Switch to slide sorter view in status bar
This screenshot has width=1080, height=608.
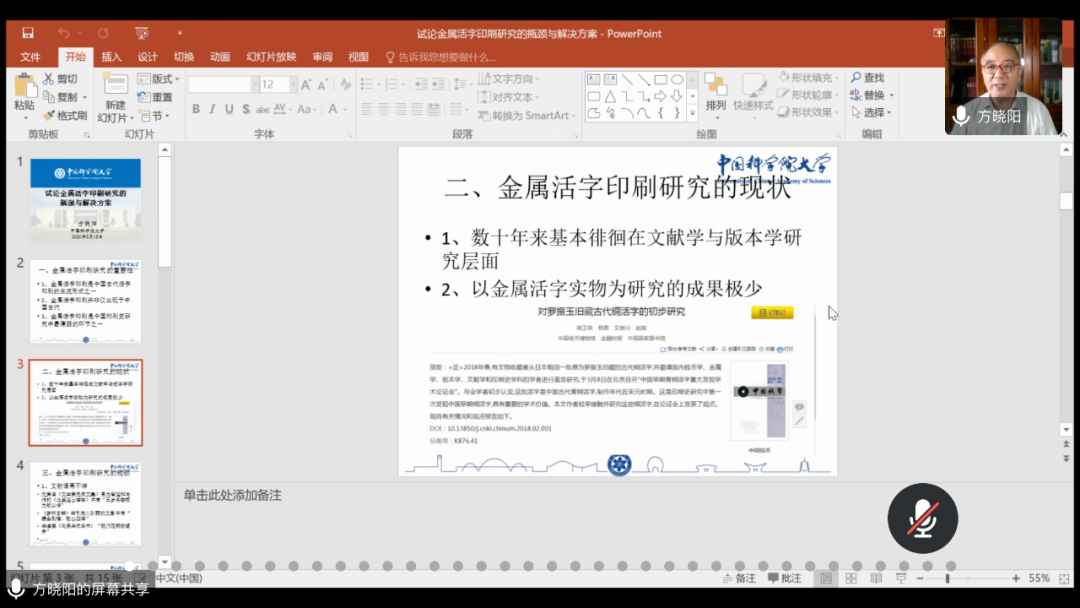click(x=850, y=578)
